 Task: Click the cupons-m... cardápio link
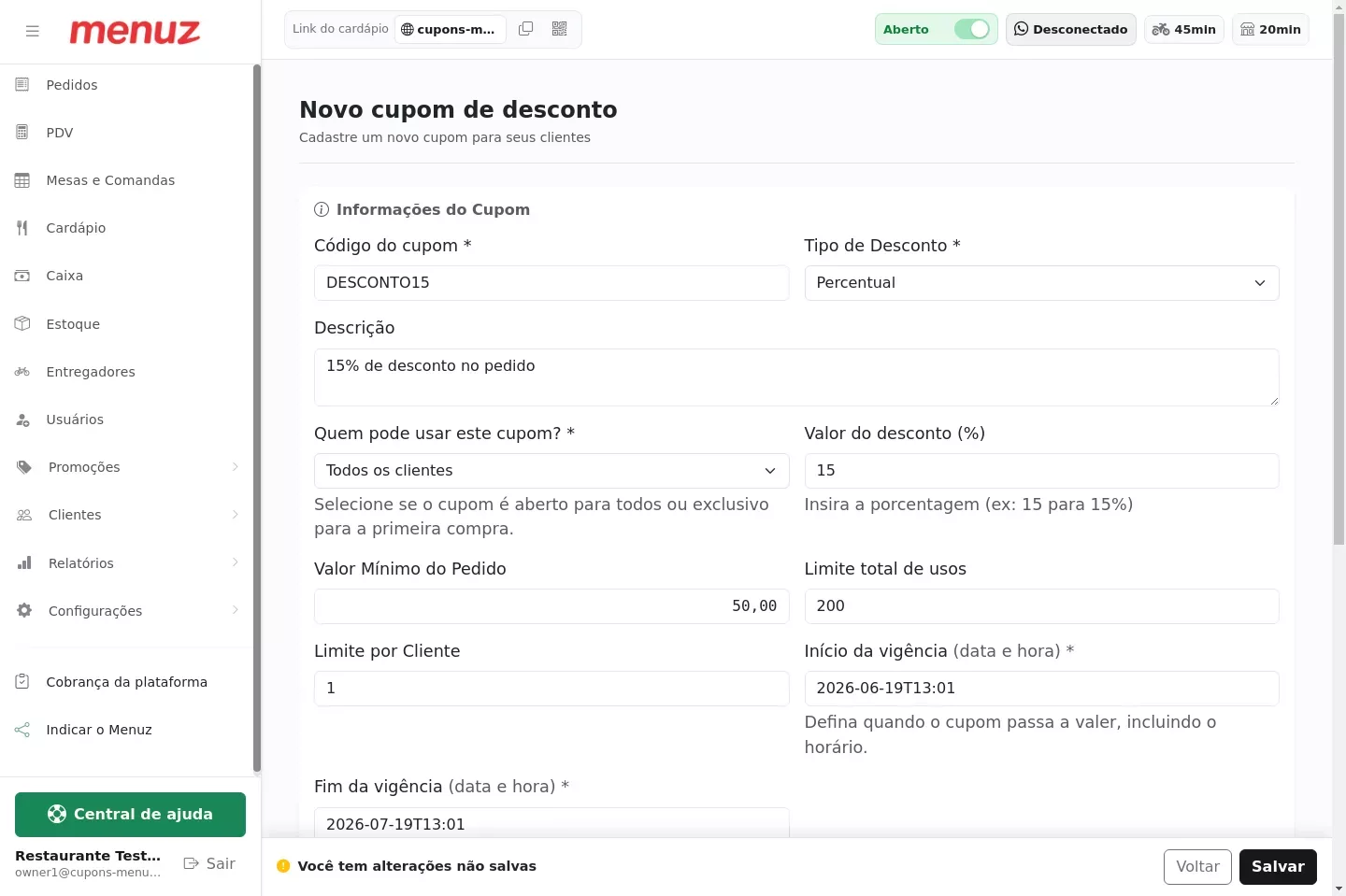point(451,29)
